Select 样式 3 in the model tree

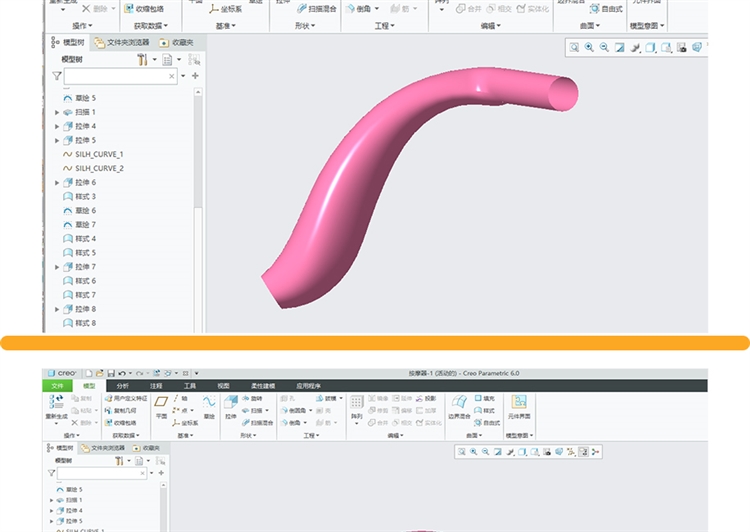coord(79,197)
